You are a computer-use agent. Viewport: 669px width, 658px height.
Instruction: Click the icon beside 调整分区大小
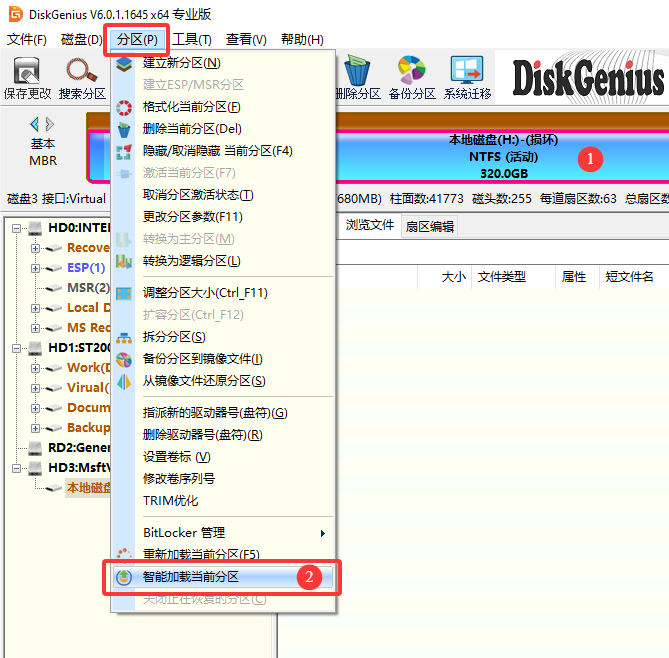point(124,294)
